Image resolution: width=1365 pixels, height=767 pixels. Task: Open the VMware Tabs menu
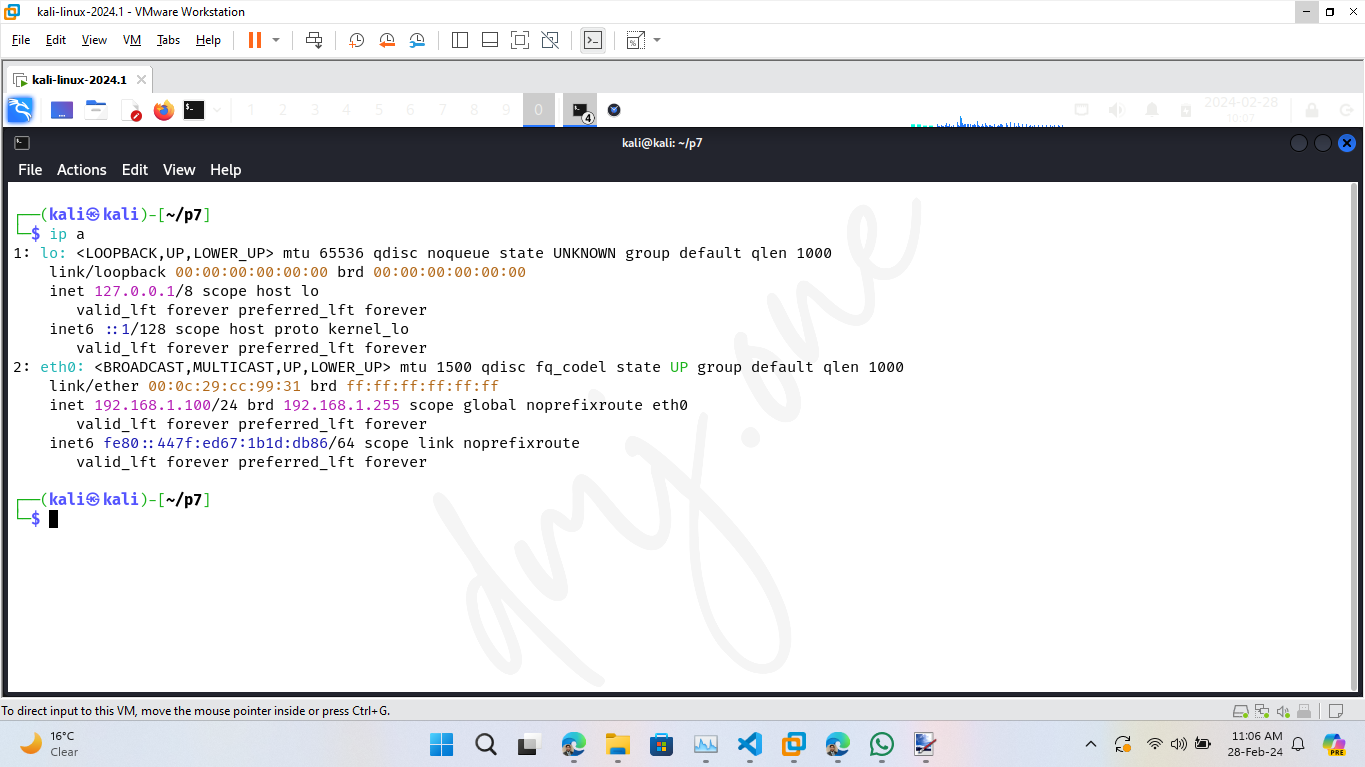pyautogui.click(x=168, y=40)
